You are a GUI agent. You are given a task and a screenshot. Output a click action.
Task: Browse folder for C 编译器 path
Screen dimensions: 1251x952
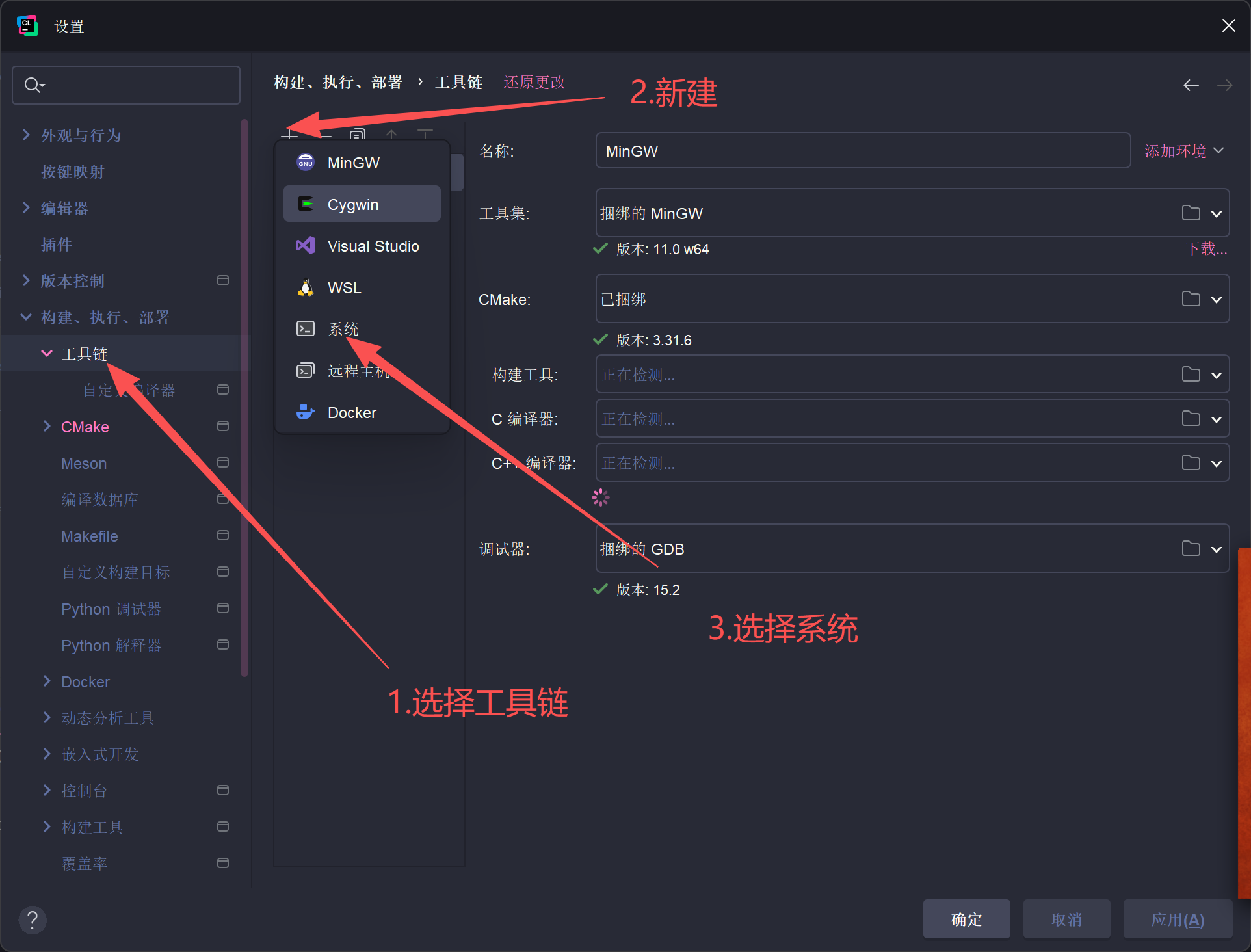1191,418
